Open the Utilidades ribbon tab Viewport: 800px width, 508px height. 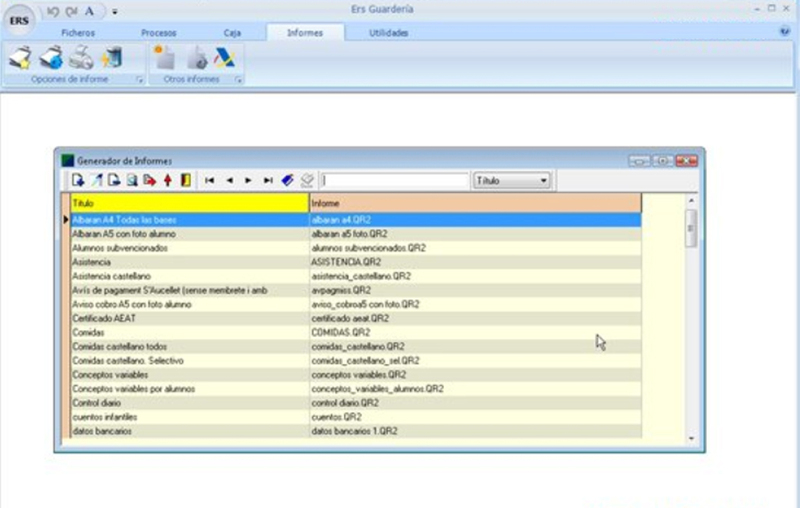point(388,33)
